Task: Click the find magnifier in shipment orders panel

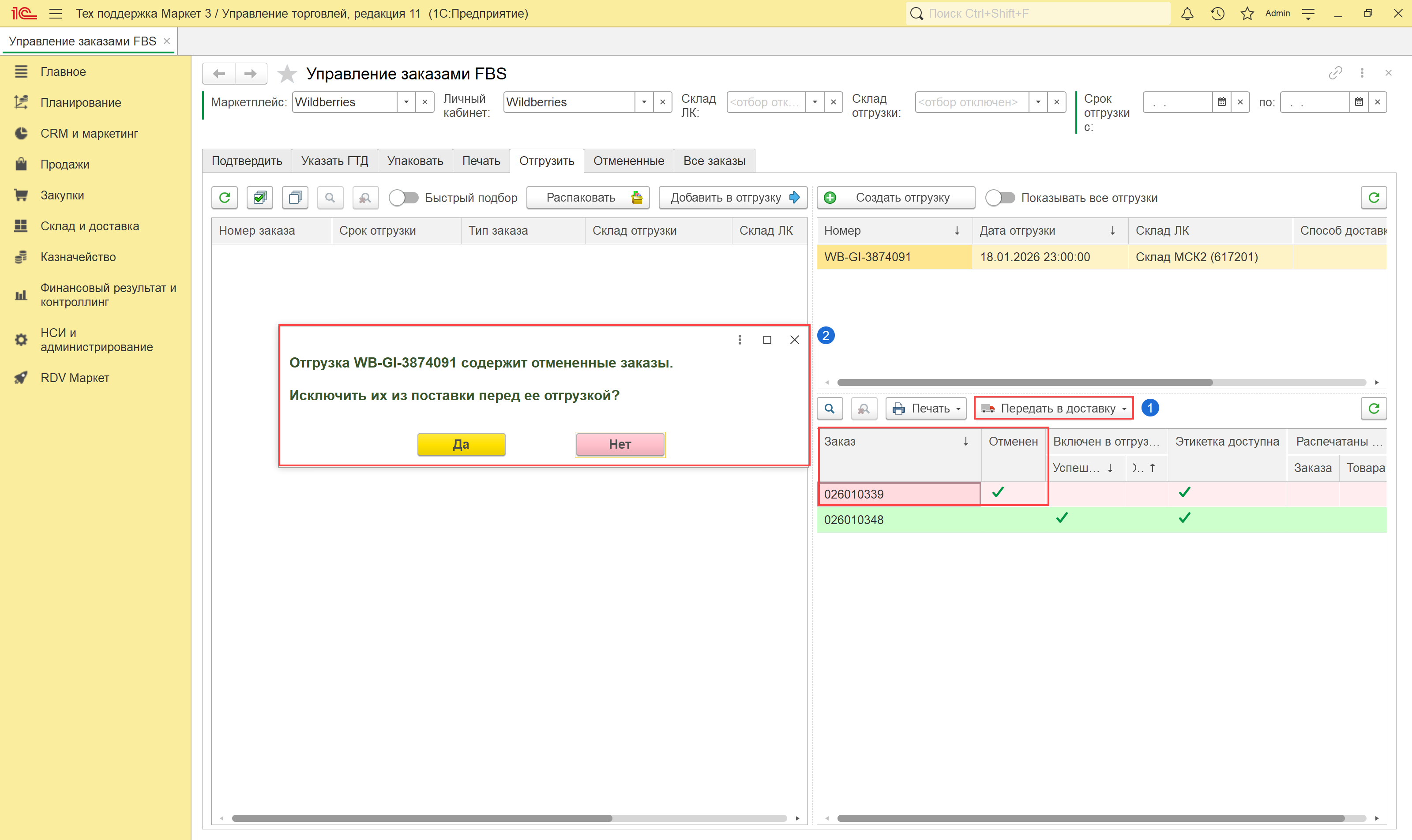Action: click(830, 408)
